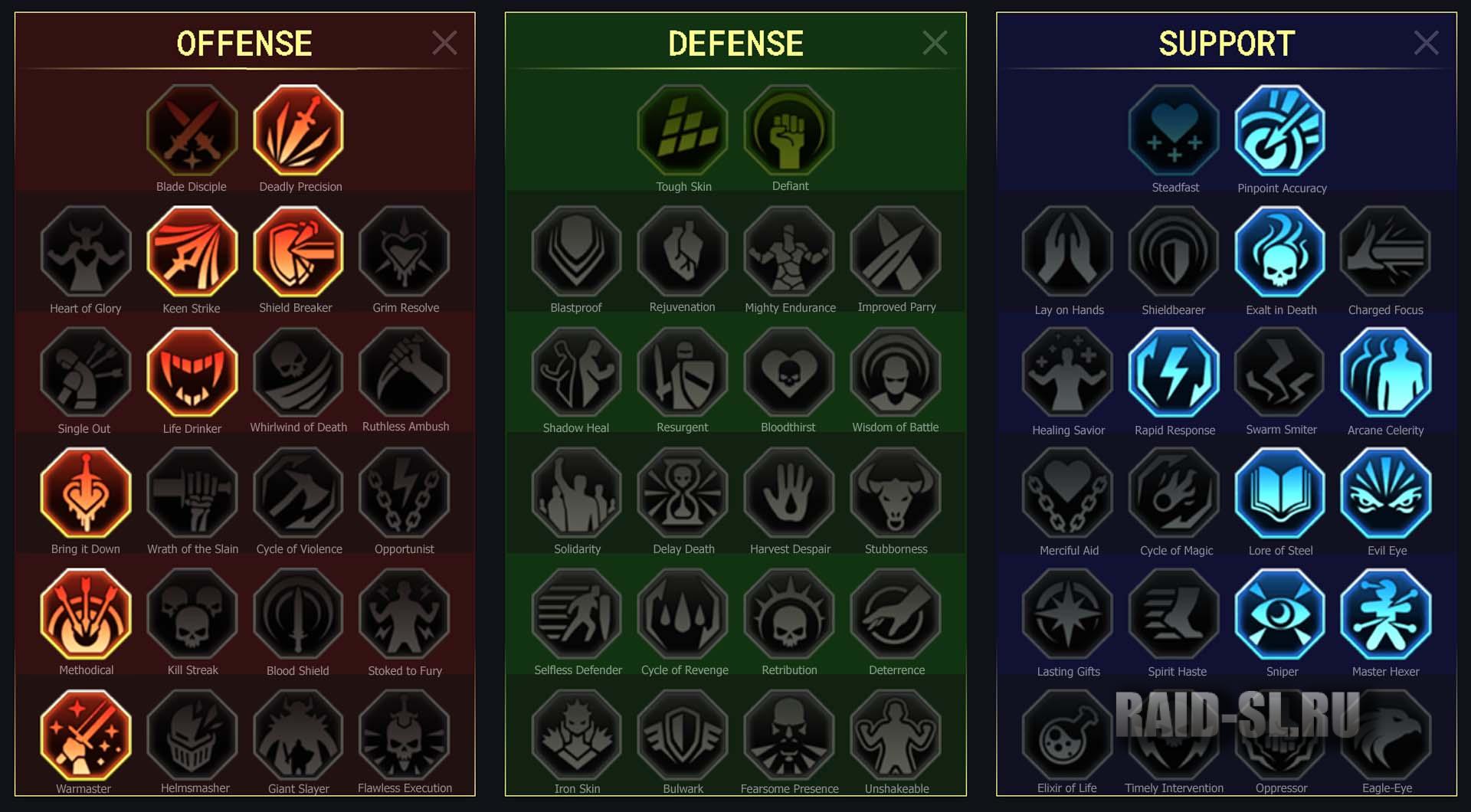Click the Bulwark shield mastery

[x=683, y=735]
